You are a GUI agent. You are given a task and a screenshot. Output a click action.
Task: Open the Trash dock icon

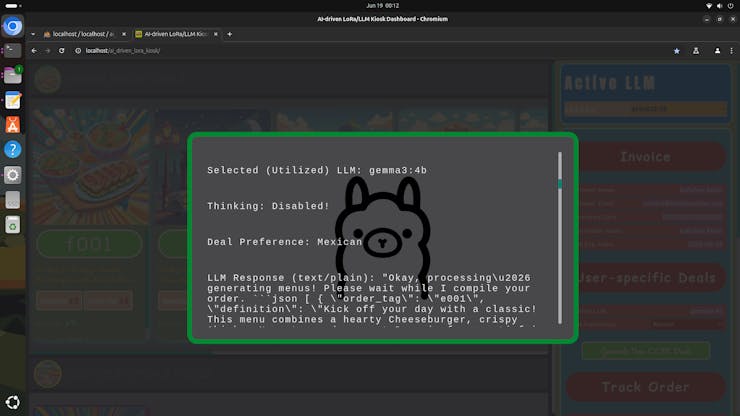pyautogui.click(x=13, y=225)
